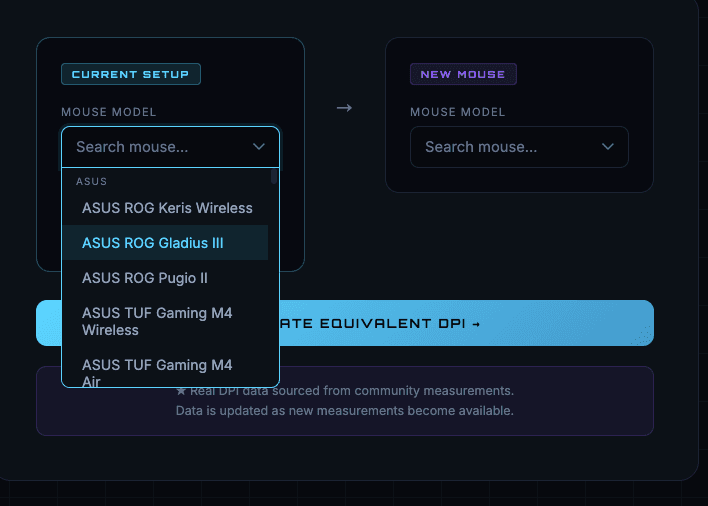Viewport: 708px width, 506px height.
Task: Expand the New Mouse dropdown chevron
Action: 608,147
